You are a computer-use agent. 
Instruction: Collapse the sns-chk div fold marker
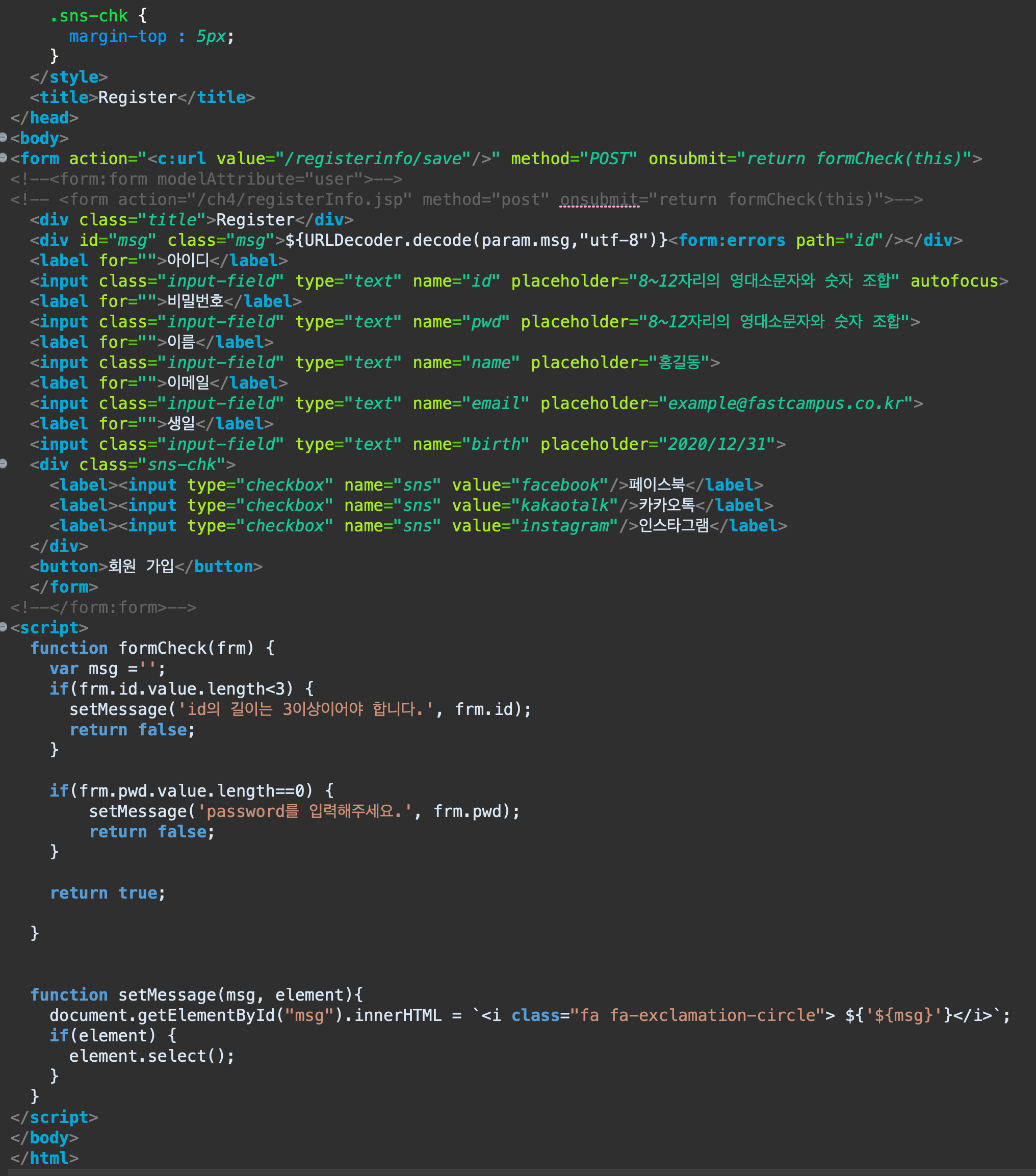tap(4, 464)
